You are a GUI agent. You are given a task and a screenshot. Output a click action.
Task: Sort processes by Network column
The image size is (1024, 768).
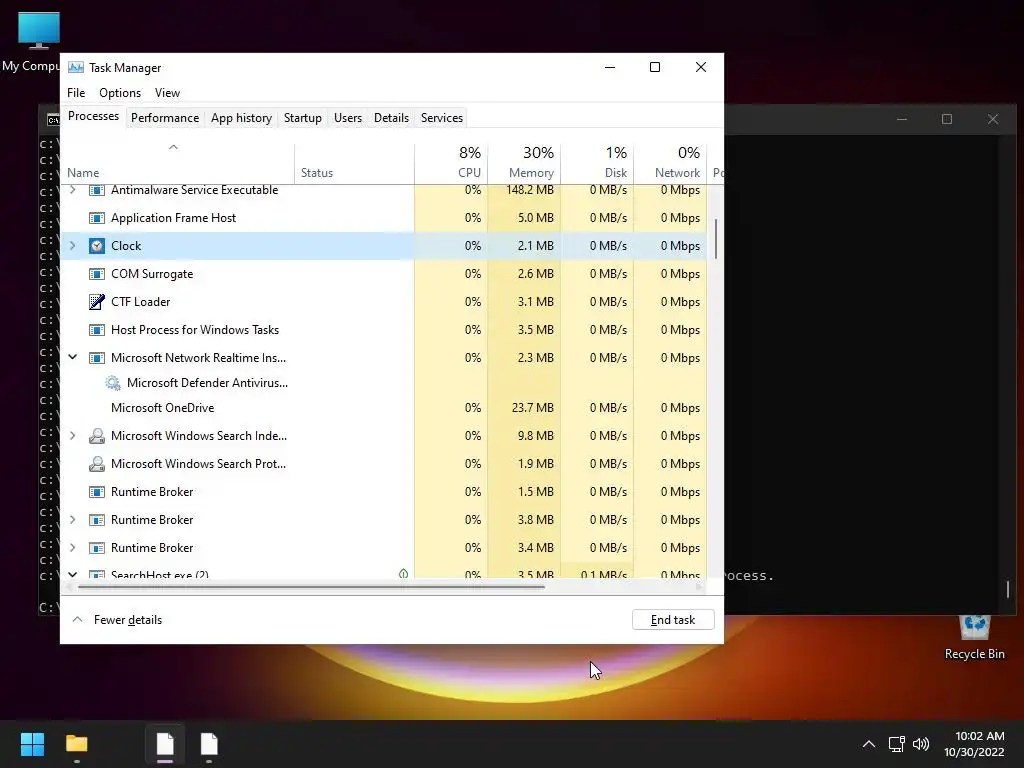(670, 164)
